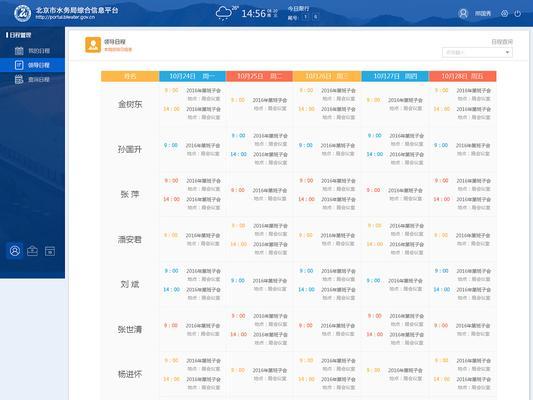Click the 10月27日 周四 column header
Image resolution: width=533 pixels, height=400 pixels.
click(x=395, y=76)
